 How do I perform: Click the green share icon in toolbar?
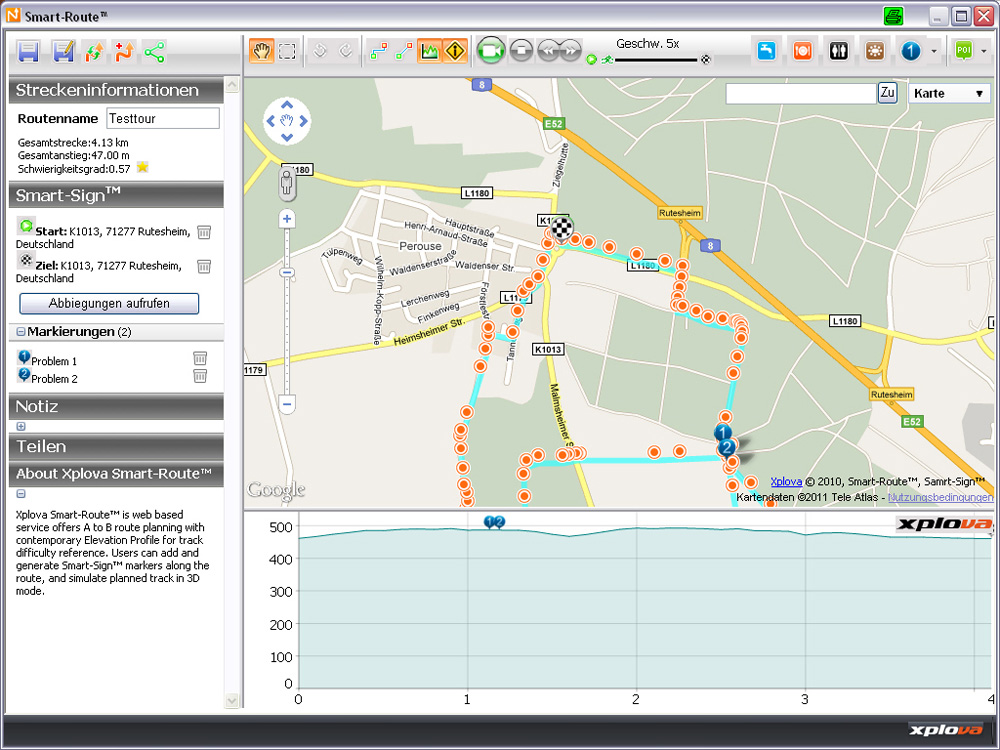point(154,52)
